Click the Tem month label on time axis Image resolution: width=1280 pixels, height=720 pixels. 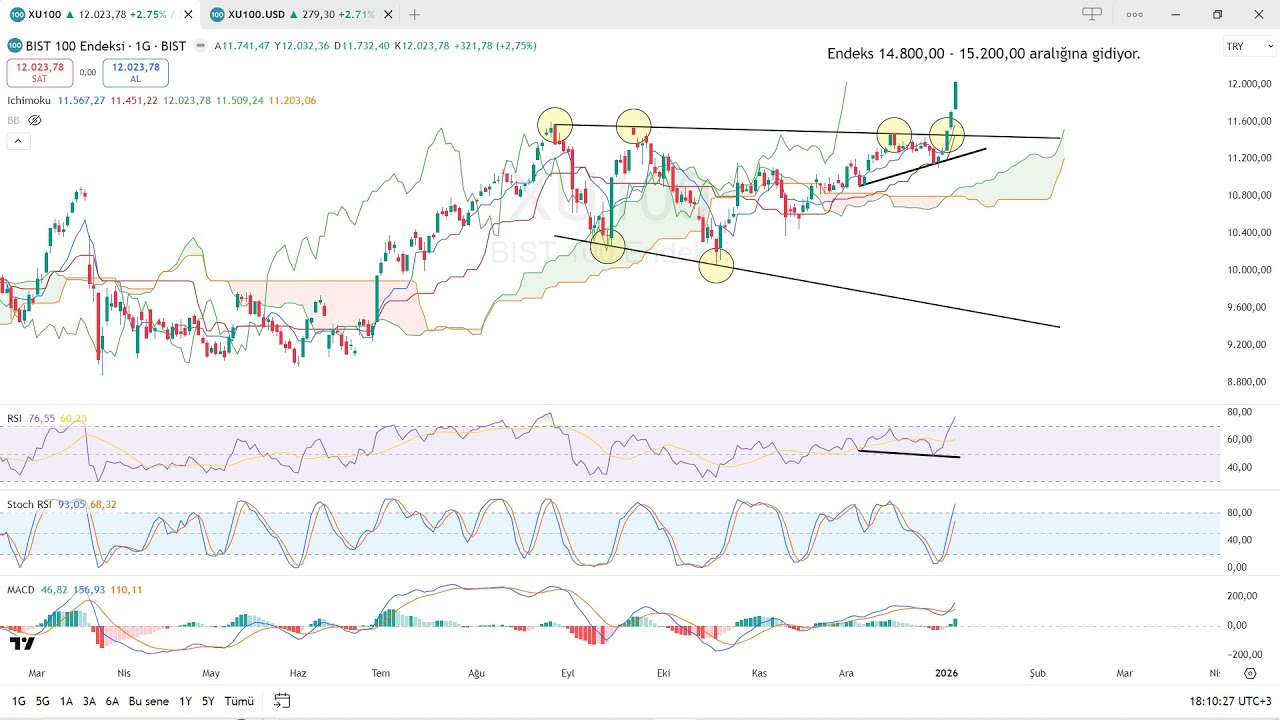(x=380, y=674)
